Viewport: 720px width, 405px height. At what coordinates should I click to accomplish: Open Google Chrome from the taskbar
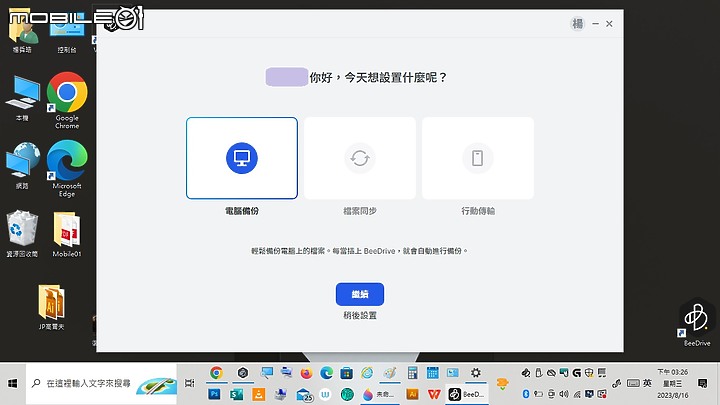[216, 373]
